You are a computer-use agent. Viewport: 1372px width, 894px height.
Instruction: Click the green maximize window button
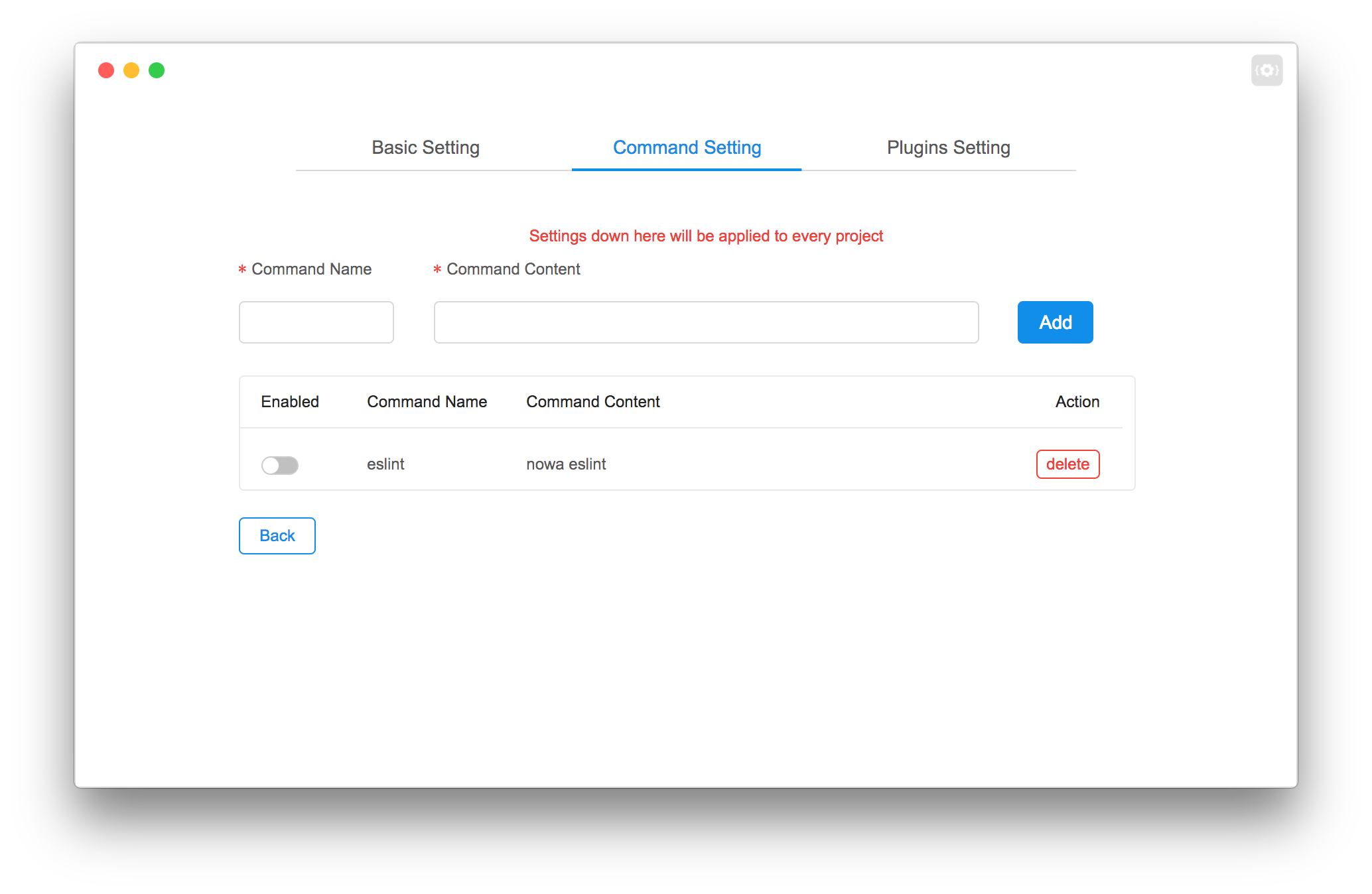click(x=157, y=70)
